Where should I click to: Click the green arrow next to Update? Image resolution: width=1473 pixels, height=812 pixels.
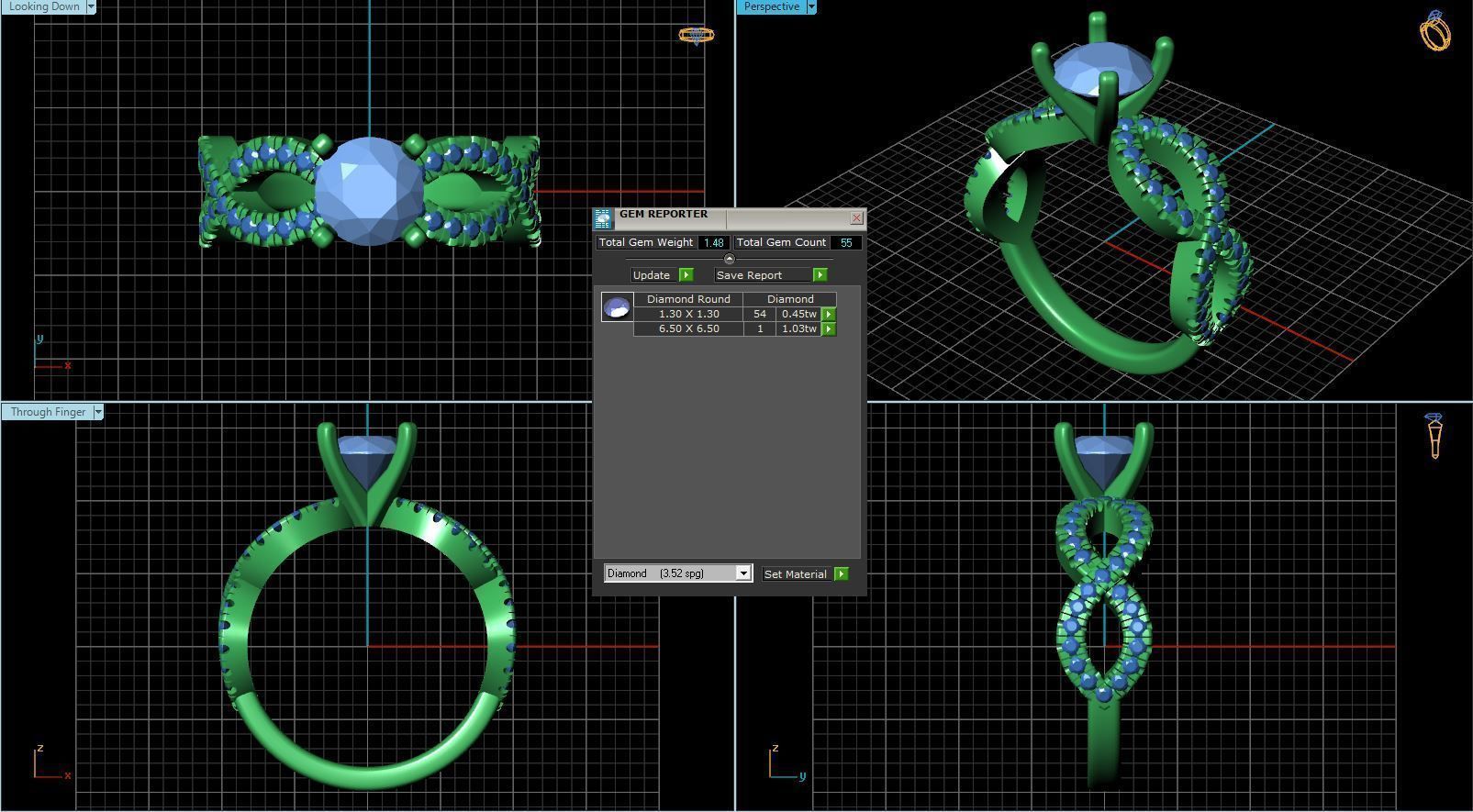click(x=686, y=275)
